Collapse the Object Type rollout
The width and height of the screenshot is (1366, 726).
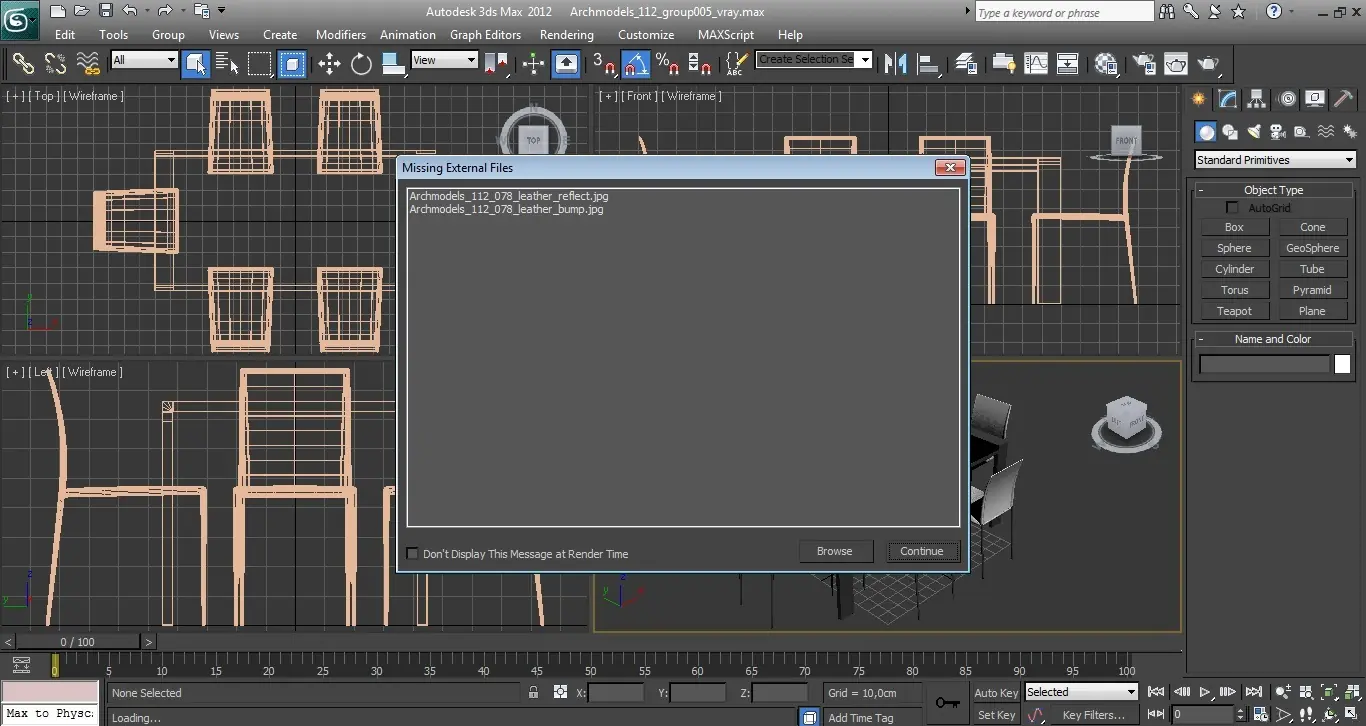[1273, 190]
